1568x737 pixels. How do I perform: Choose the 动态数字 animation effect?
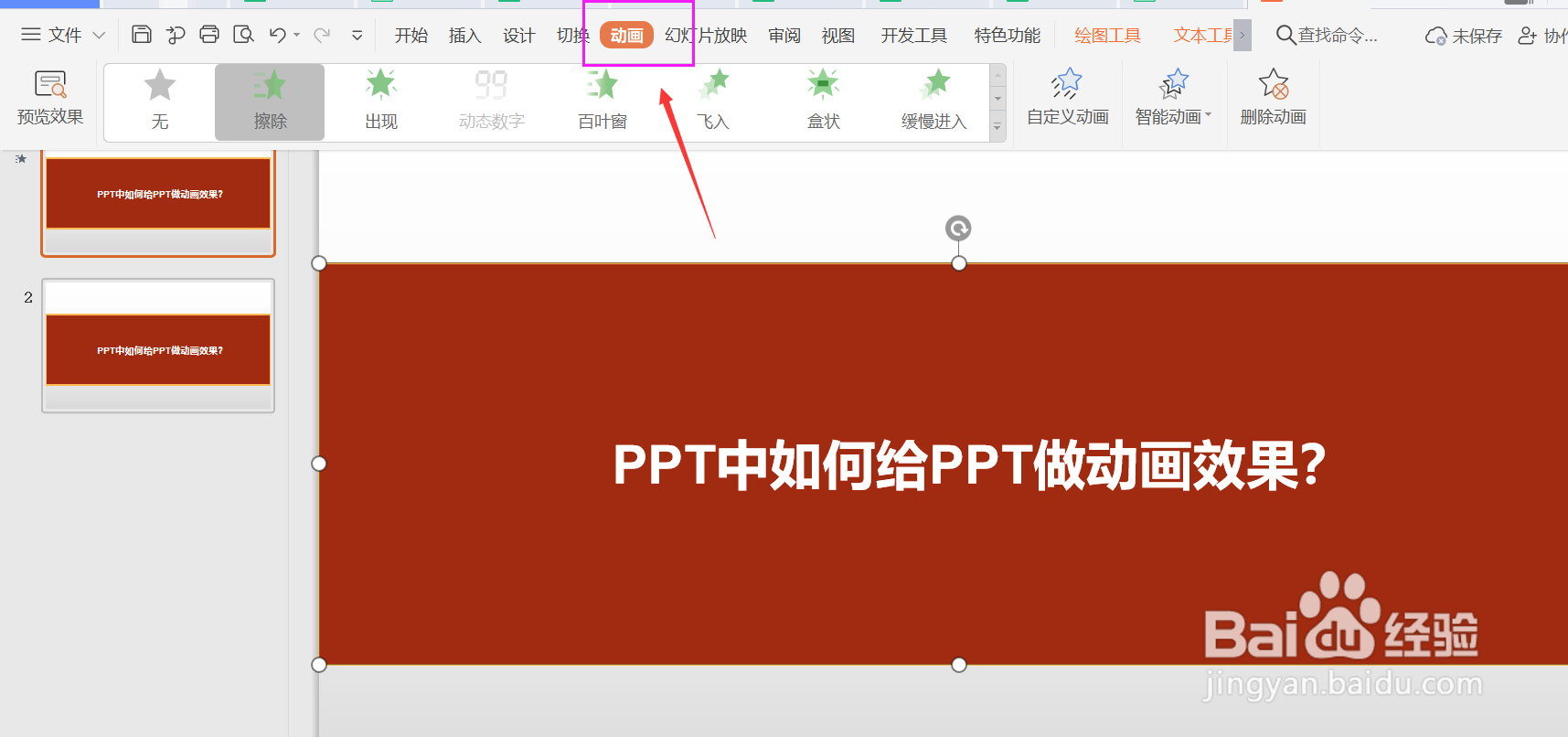click(492, 101)
